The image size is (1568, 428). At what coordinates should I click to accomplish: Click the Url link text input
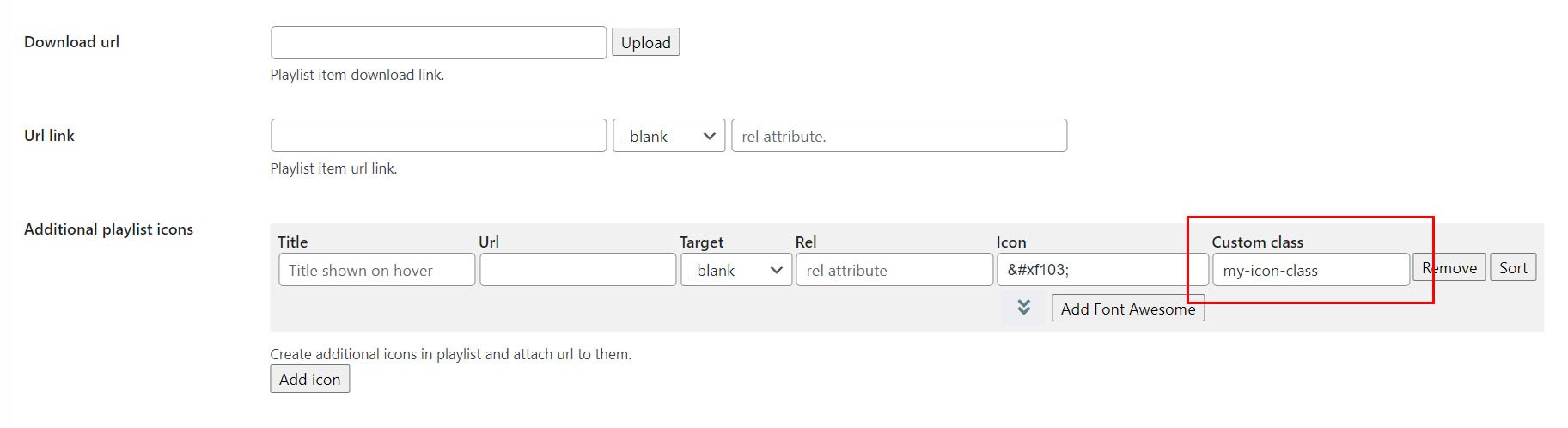[x=438, y=136]
